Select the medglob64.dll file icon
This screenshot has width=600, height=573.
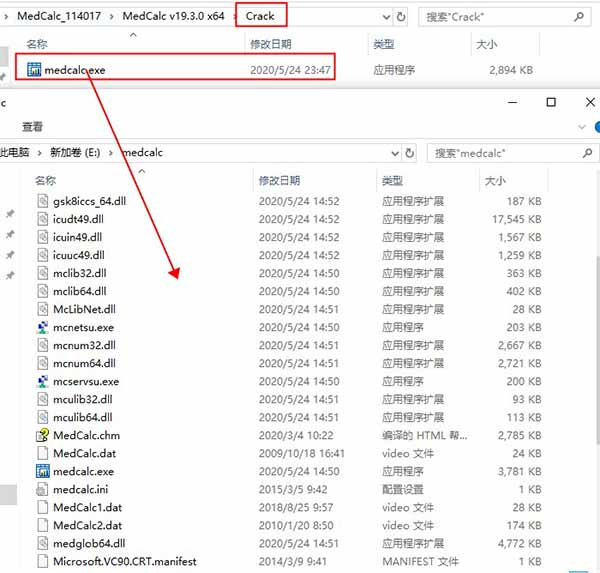(x=42, y=543)
